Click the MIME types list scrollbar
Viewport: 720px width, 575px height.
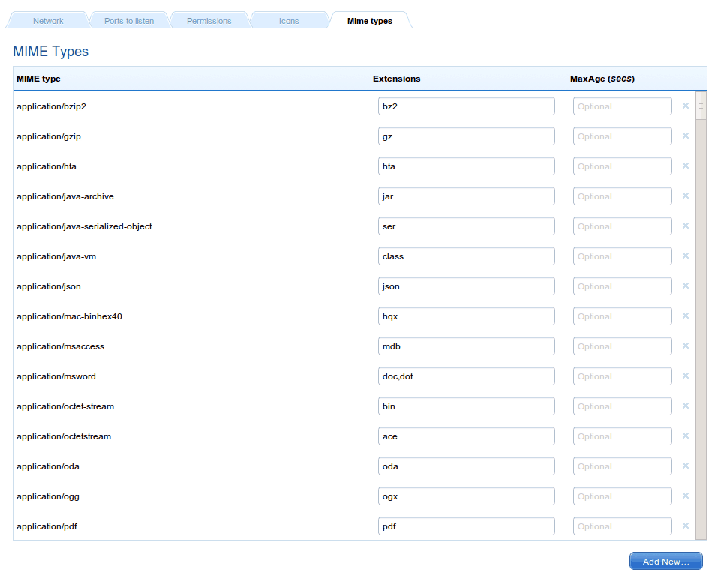point(701,300)
